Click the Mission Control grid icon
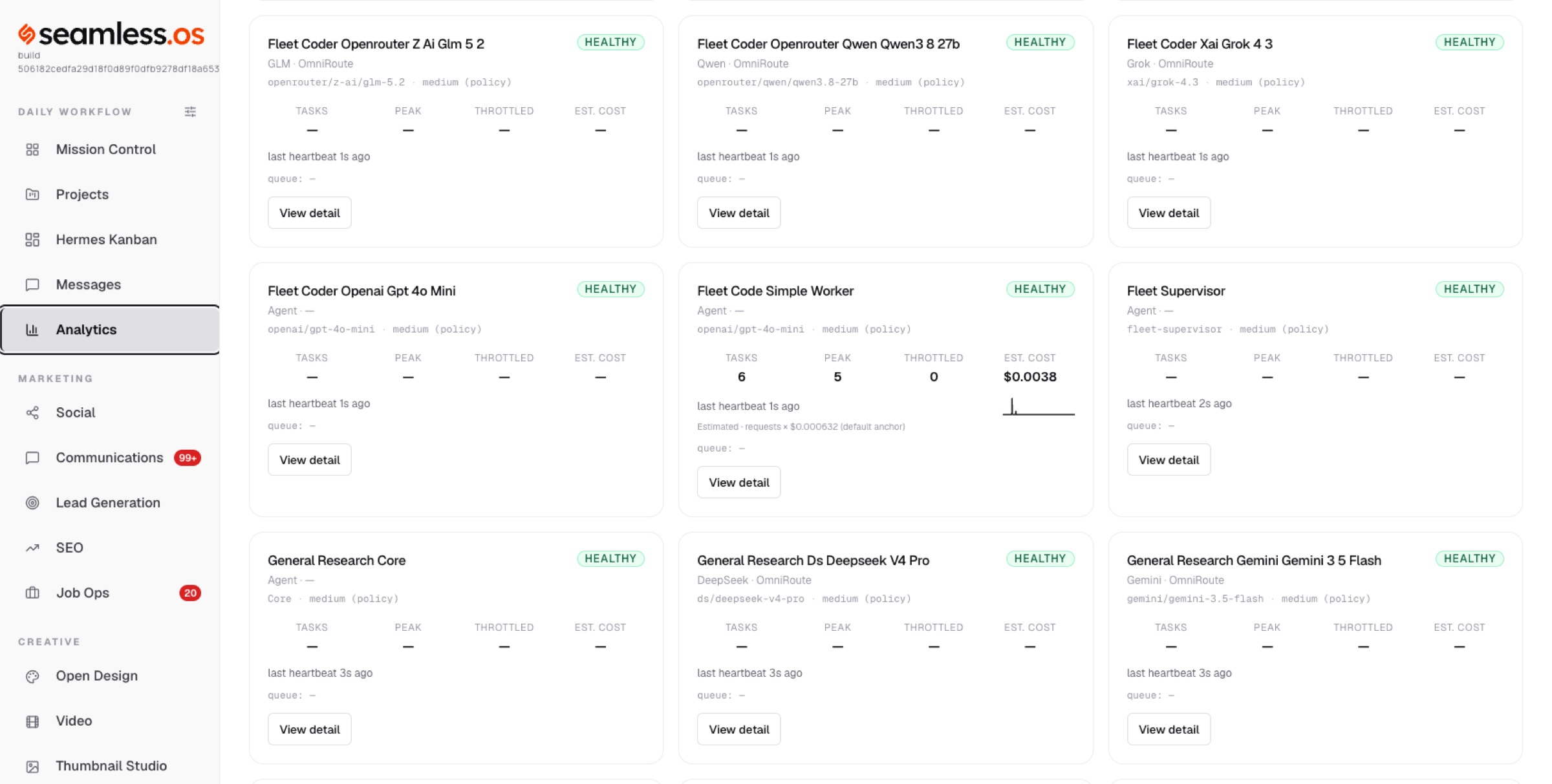The width and height of the screenshot is (1552, 784). tap(32, 149)
